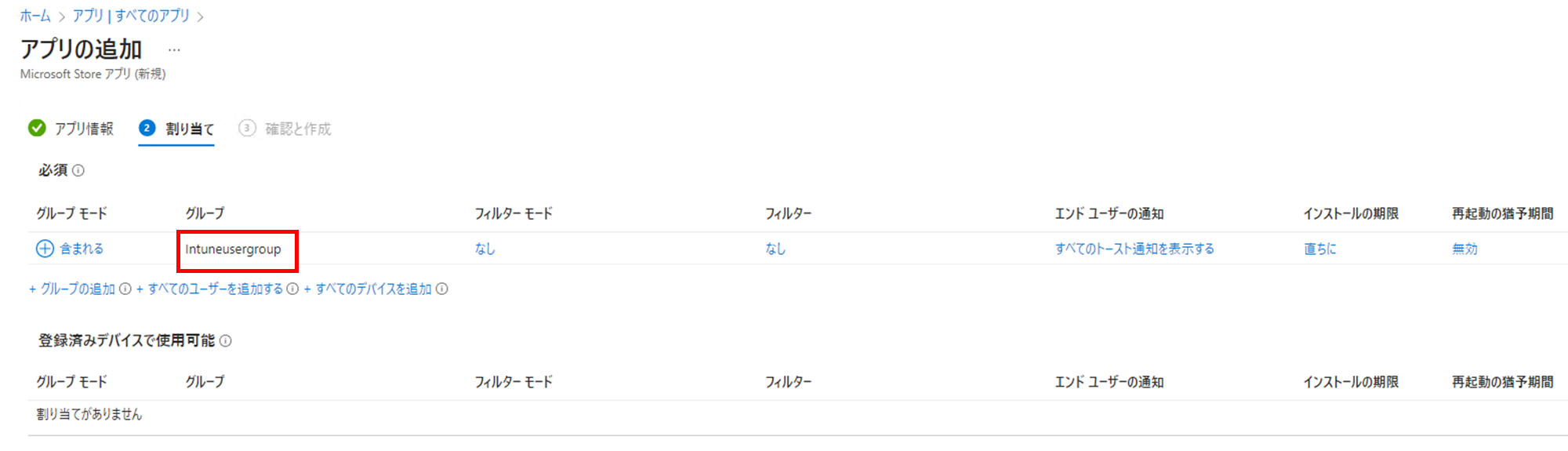Click the plus circle icon beside 含まれる
1568x451 pixels.
coord(45,249)
